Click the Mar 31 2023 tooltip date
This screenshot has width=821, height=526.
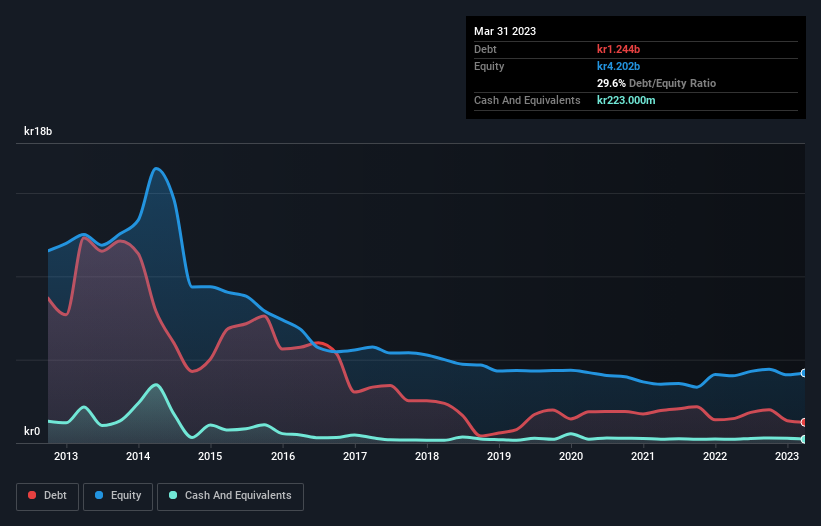(505, 31)
